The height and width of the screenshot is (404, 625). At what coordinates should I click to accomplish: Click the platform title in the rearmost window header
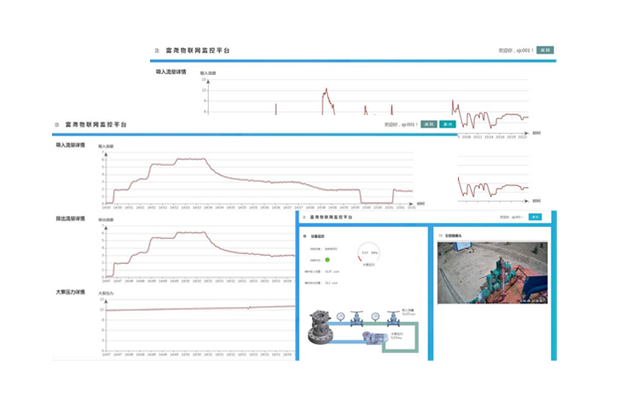click(198, 51)
